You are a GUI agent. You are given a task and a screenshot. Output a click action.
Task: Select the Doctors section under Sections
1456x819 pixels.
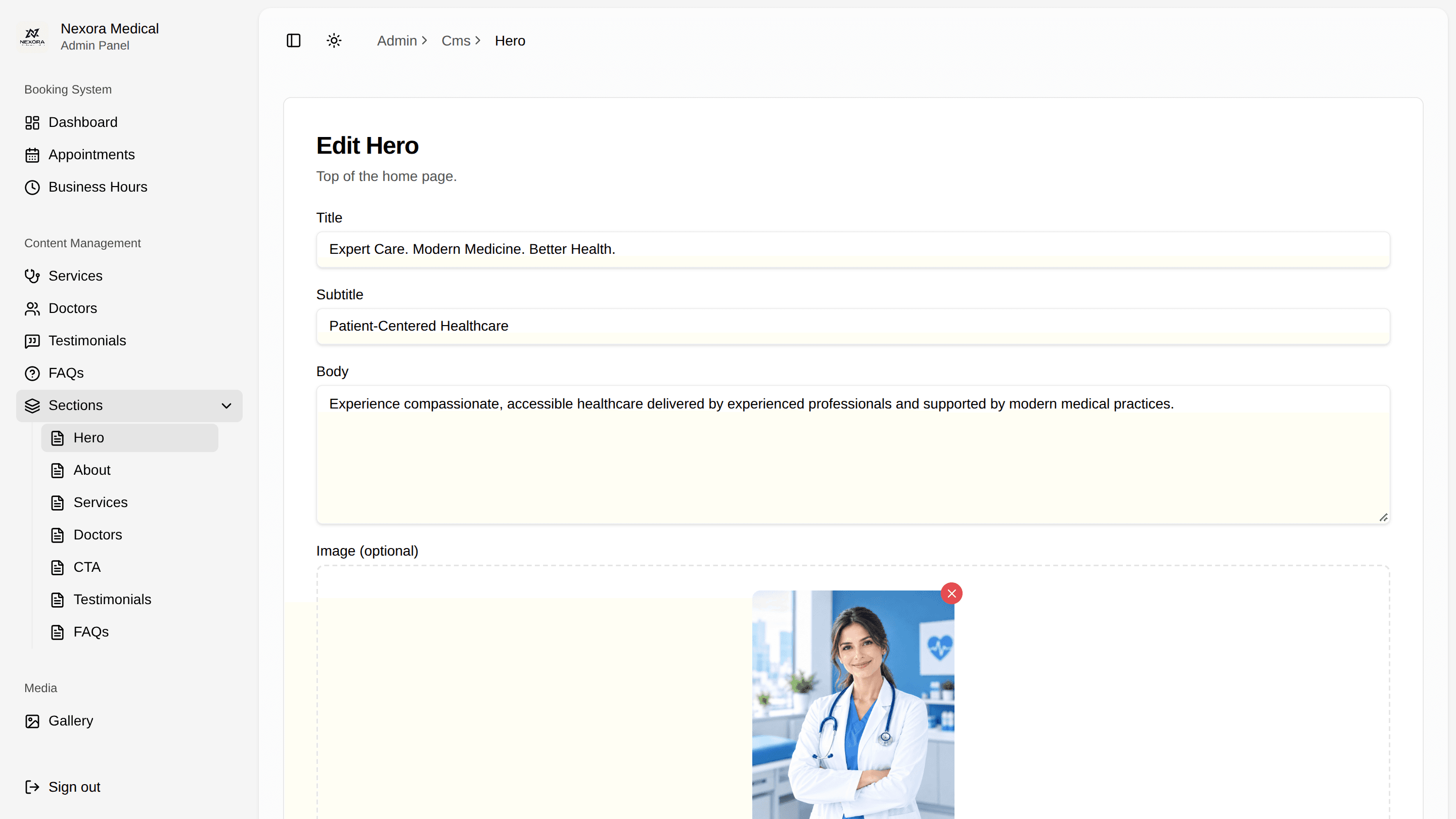coord(129,535)
